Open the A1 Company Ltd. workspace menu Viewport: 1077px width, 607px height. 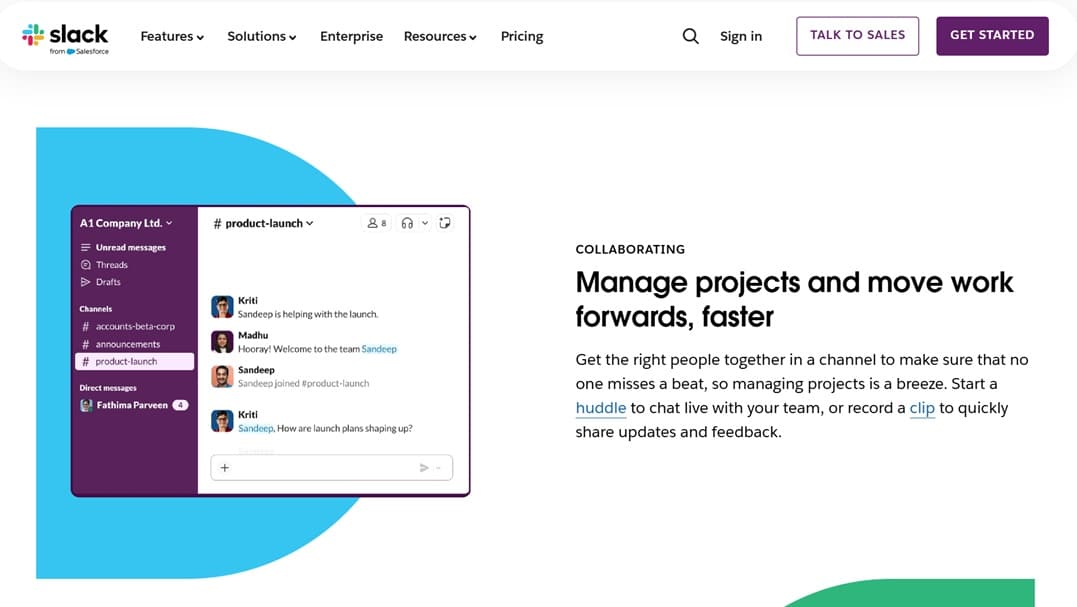coord(125,222)
